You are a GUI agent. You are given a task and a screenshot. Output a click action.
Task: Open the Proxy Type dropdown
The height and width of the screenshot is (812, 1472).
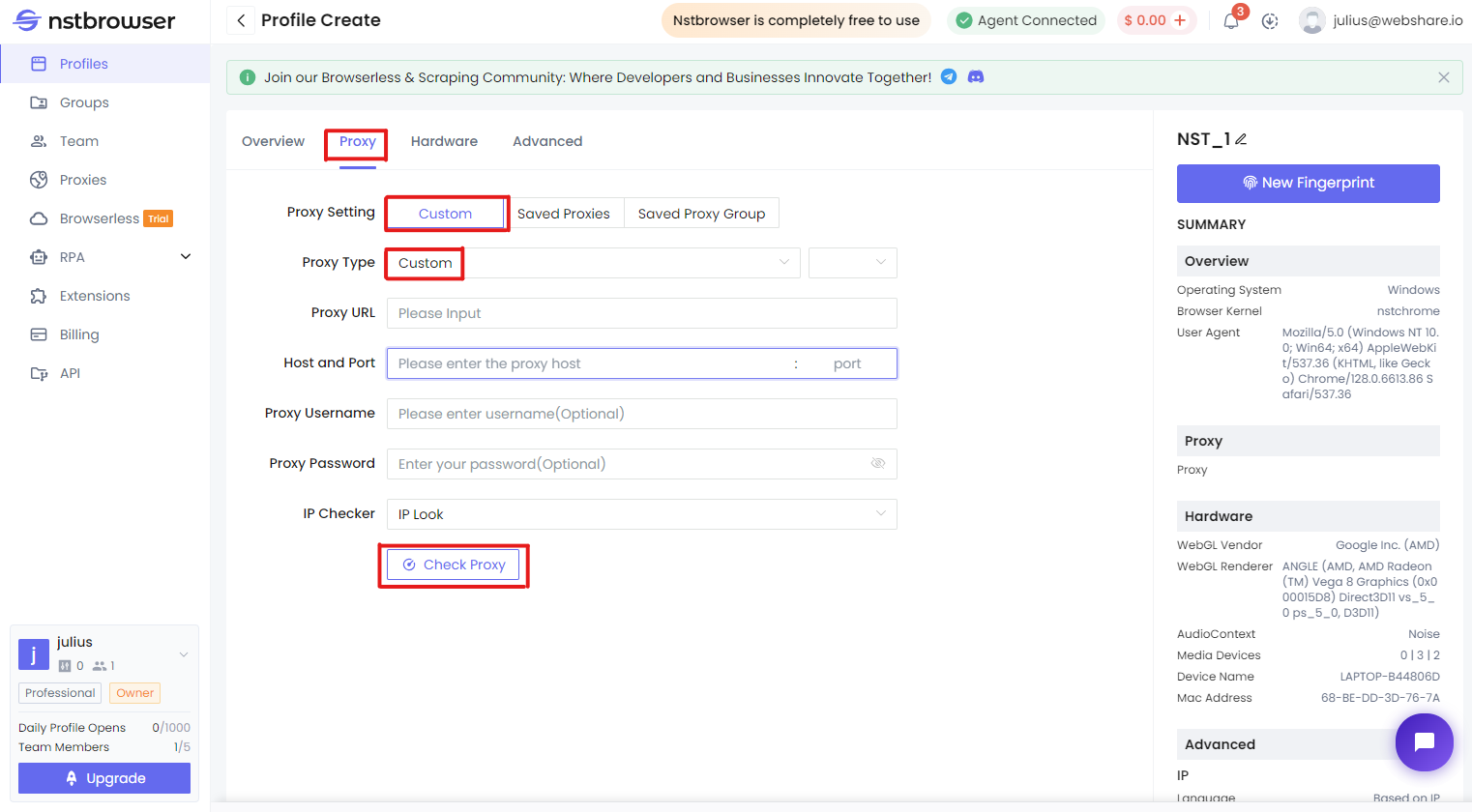pyautogui.click(x=593, y=263)
